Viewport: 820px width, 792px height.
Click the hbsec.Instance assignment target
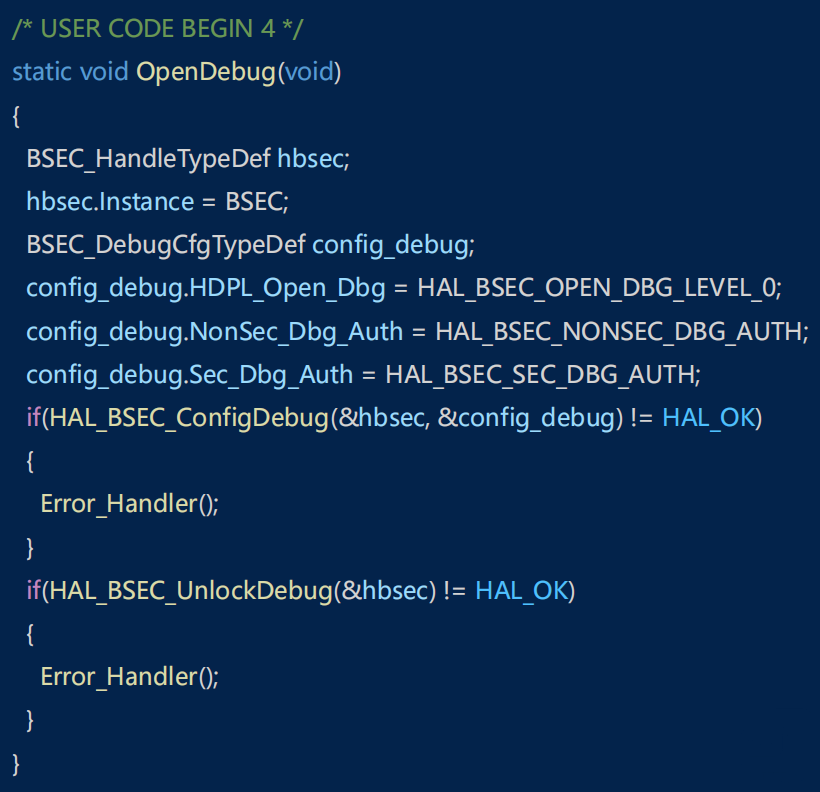pyautogui.click(x=110, y=201)
